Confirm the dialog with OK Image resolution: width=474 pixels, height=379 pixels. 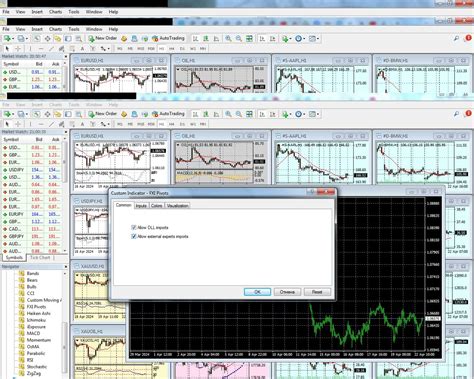(257, 292)
